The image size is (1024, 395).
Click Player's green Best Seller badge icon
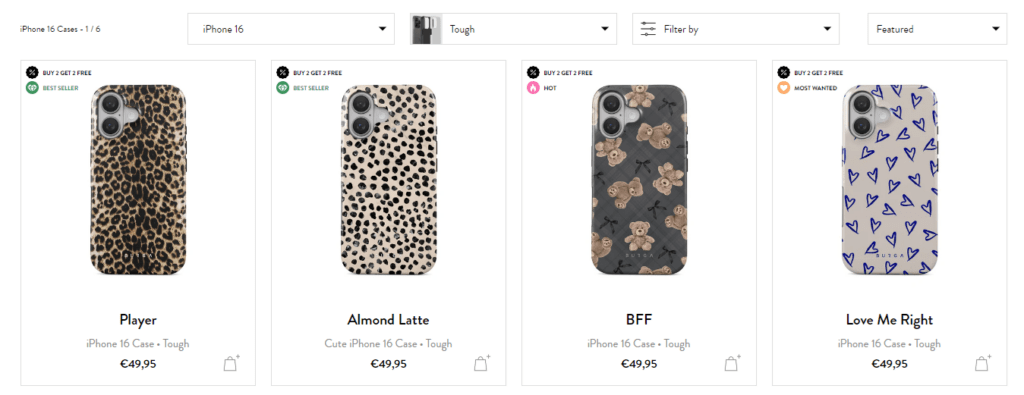tap(32, 87)
